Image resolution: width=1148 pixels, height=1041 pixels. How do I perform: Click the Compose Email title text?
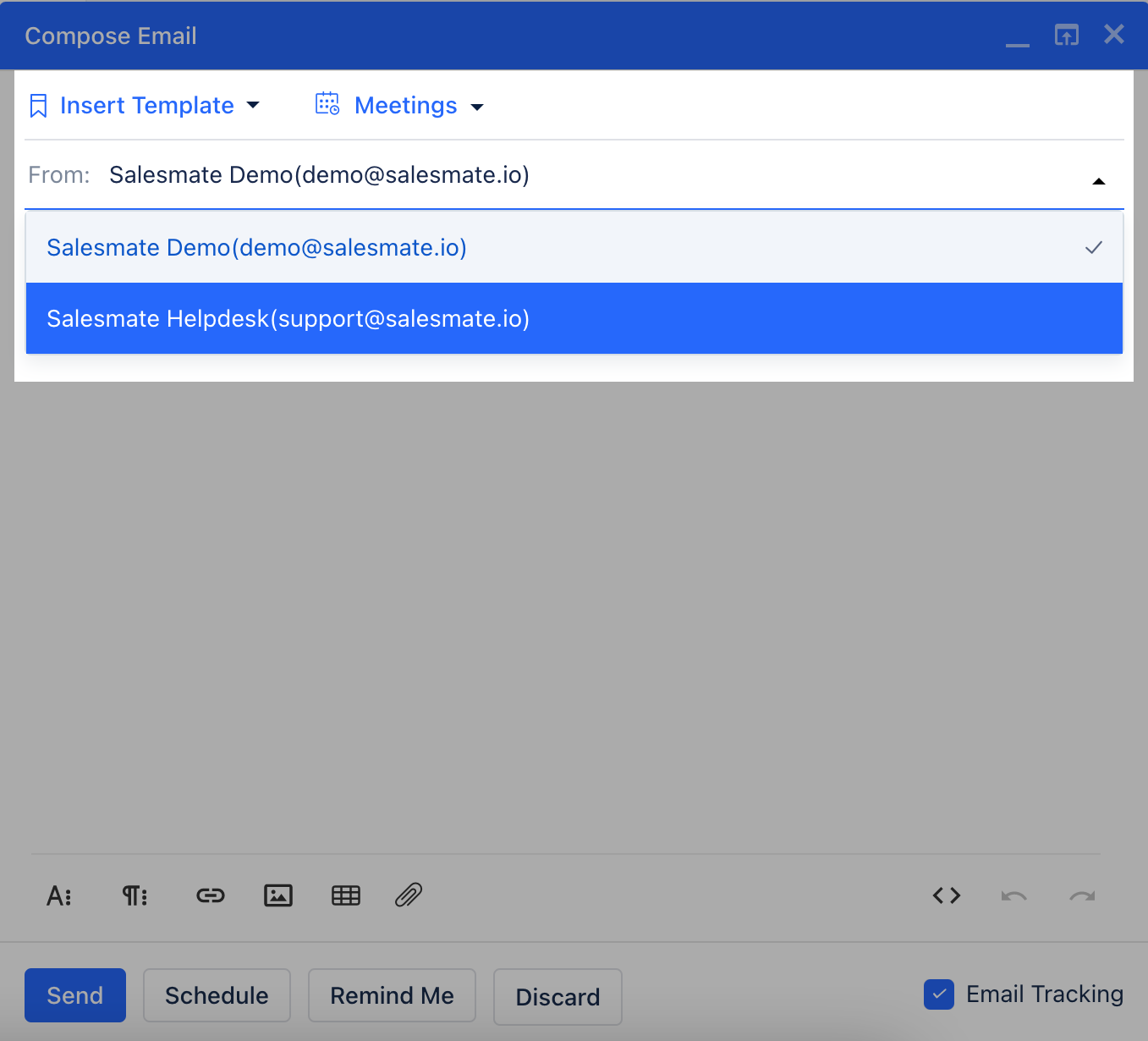coord(111,36)
